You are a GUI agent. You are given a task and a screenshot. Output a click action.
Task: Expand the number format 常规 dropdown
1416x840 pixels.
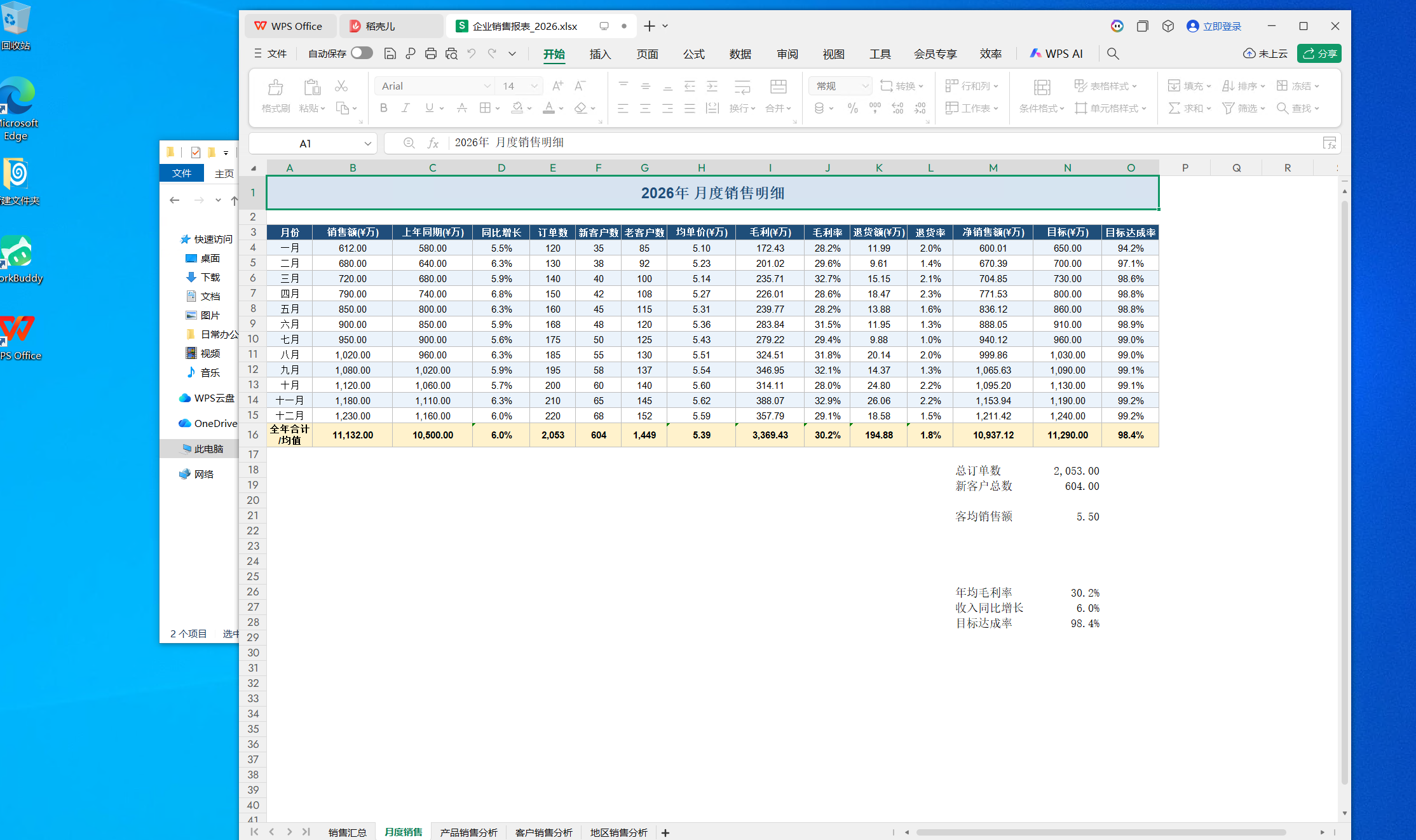(864, 86)
